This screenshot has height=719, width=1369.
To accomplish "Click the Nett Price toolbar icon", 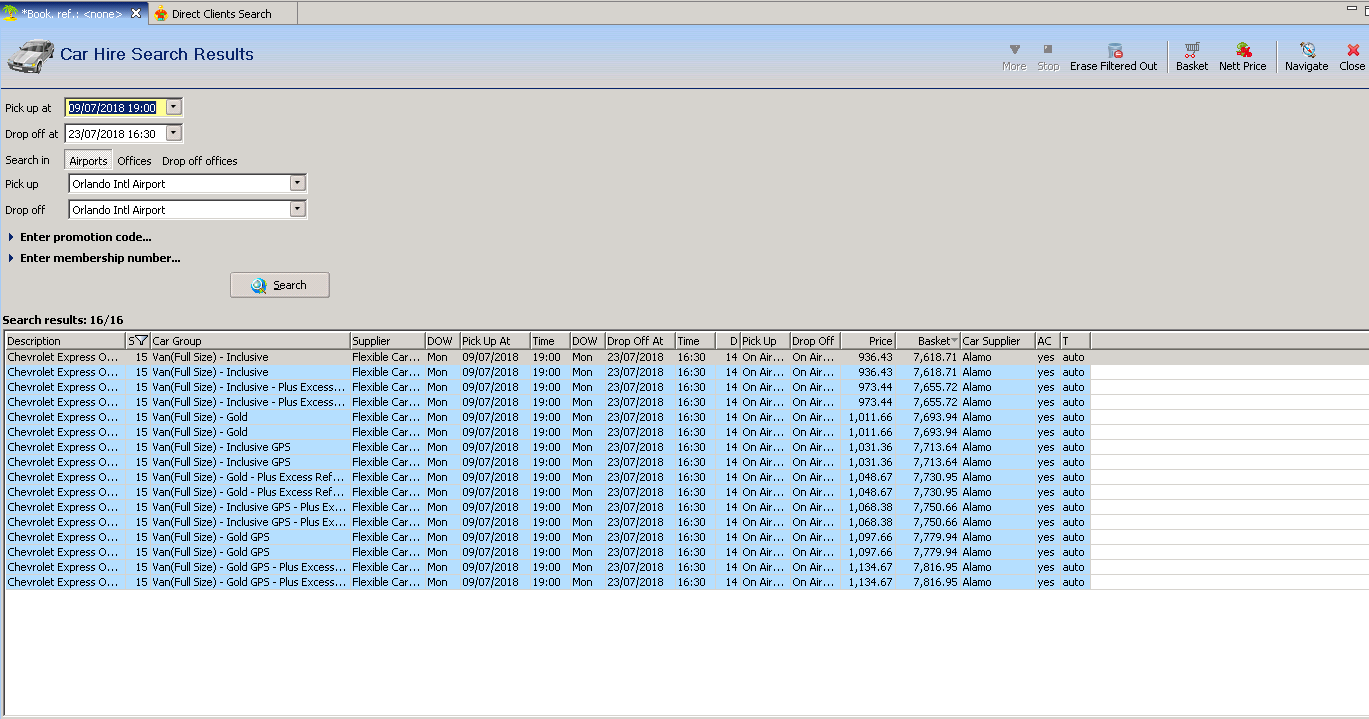I will (1243, 50).
